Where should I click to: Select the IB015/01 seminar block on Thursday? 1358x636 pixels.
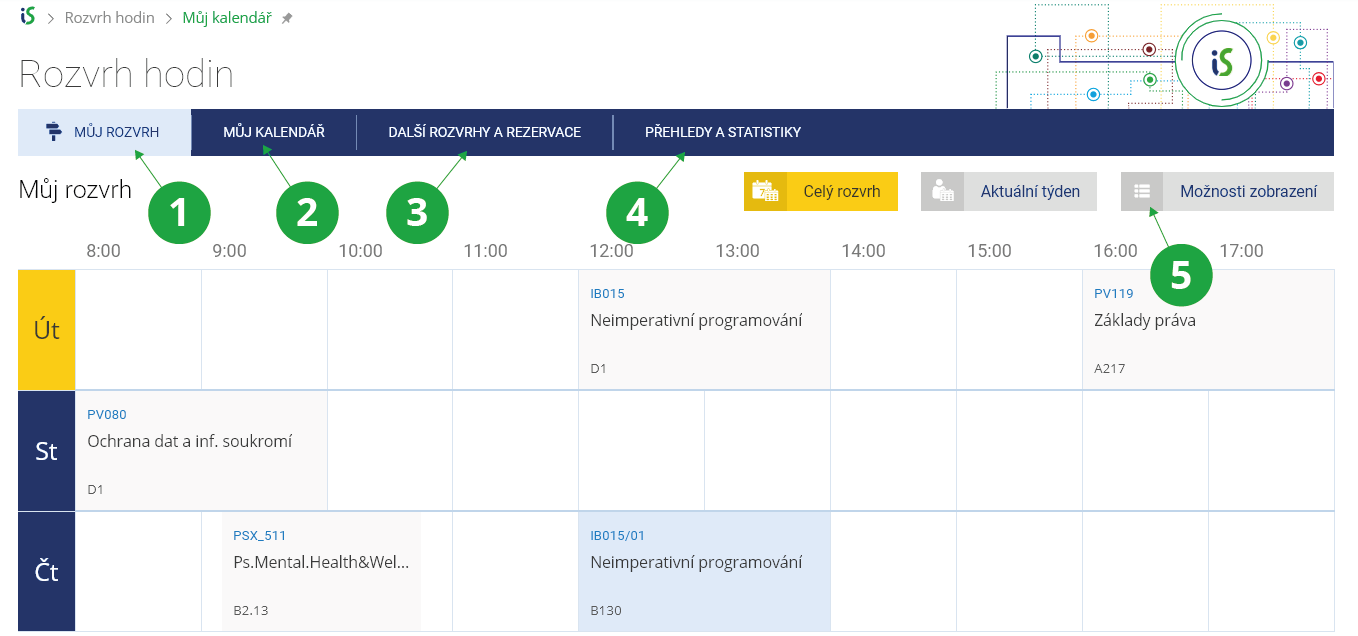[x=704, y=571]
